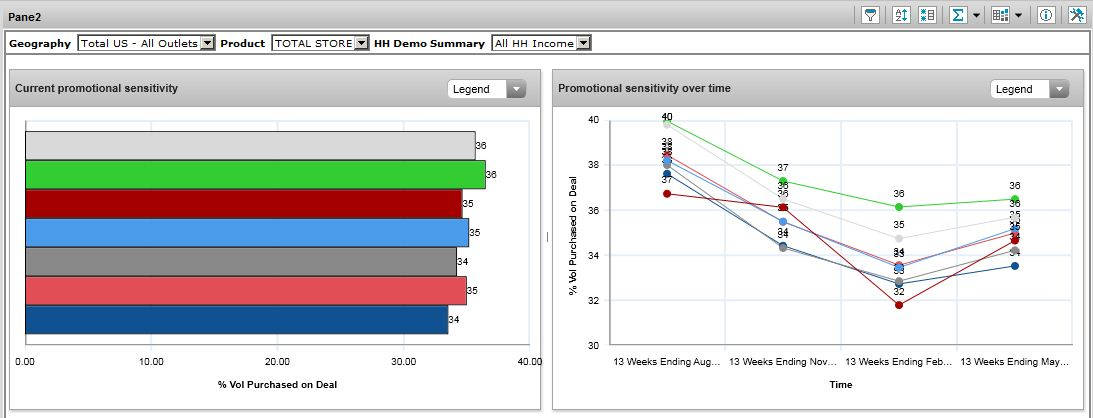Click the grid chart type icon
This screenshot has width=1093, height=418.
(1001, 15)
